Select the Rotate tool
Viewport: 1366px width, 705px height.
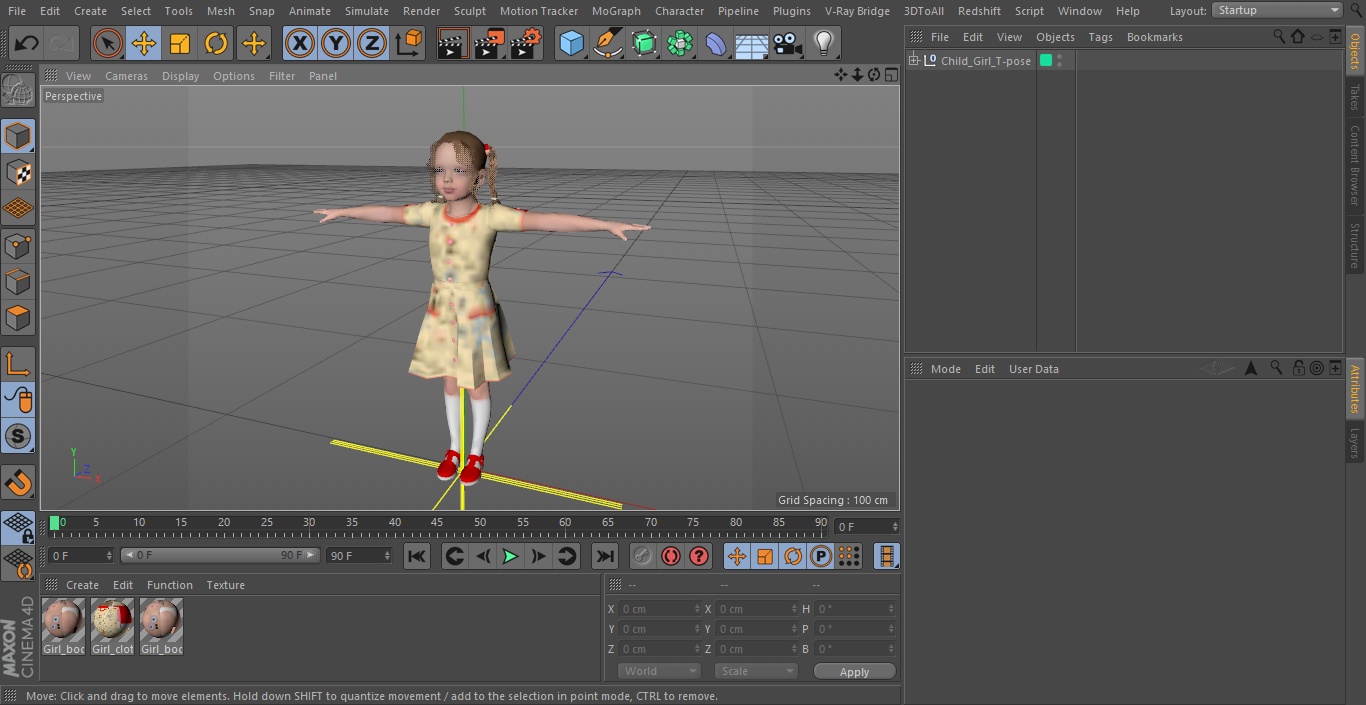(x=216, y=43)
